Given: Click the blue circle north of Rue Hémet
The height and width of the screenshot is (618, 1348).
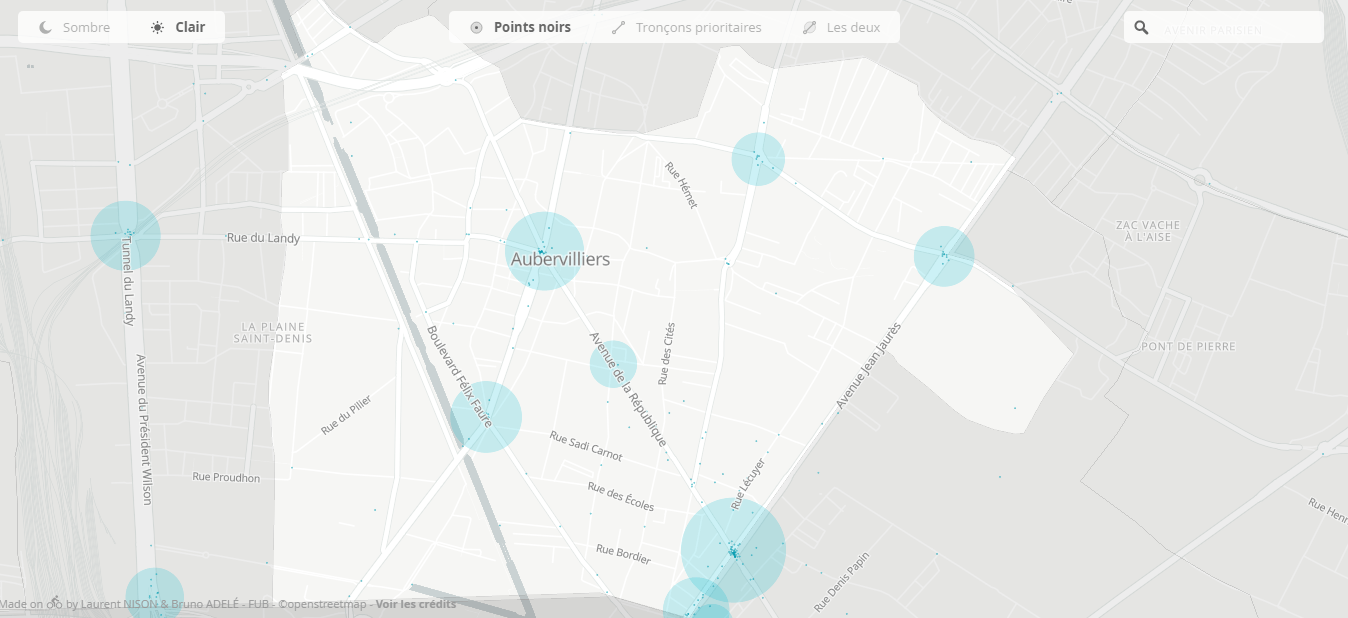Looking at the screenshot, I should click(x=758, y=159).
